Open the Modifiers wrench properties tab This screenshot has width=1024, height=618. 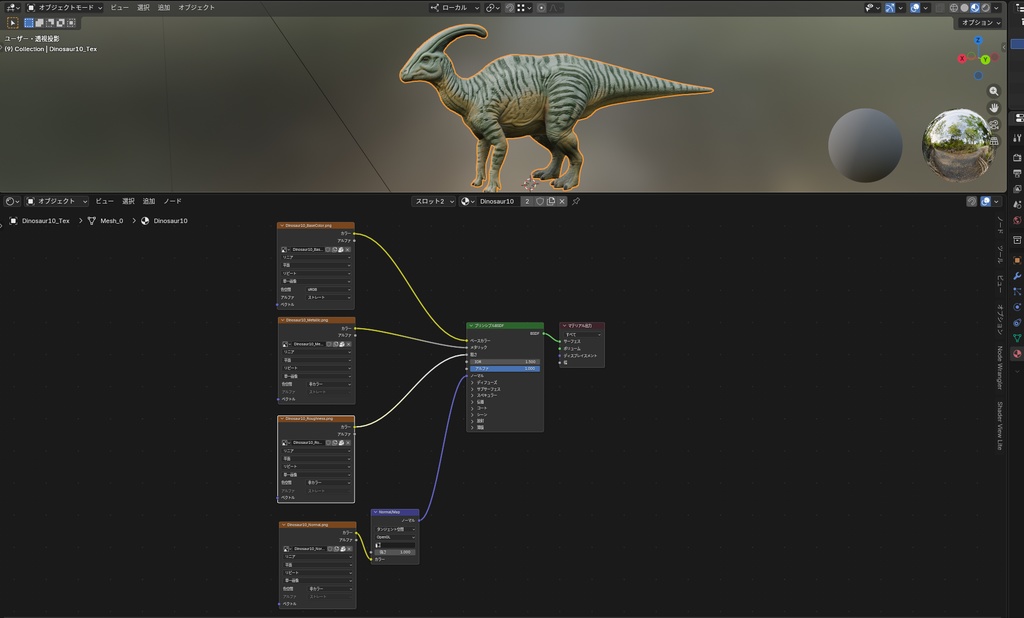(1017, 276)
